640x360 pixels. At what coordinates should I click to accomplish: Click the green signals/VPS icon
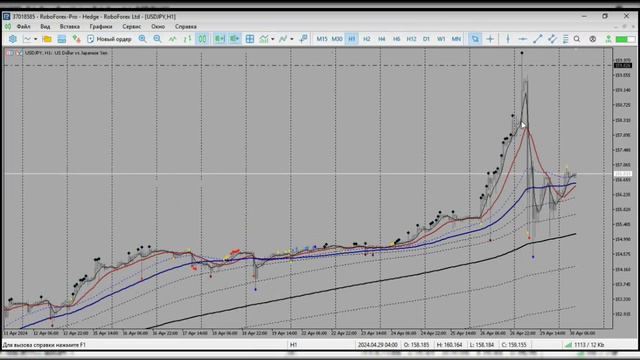tap(608, 39)
